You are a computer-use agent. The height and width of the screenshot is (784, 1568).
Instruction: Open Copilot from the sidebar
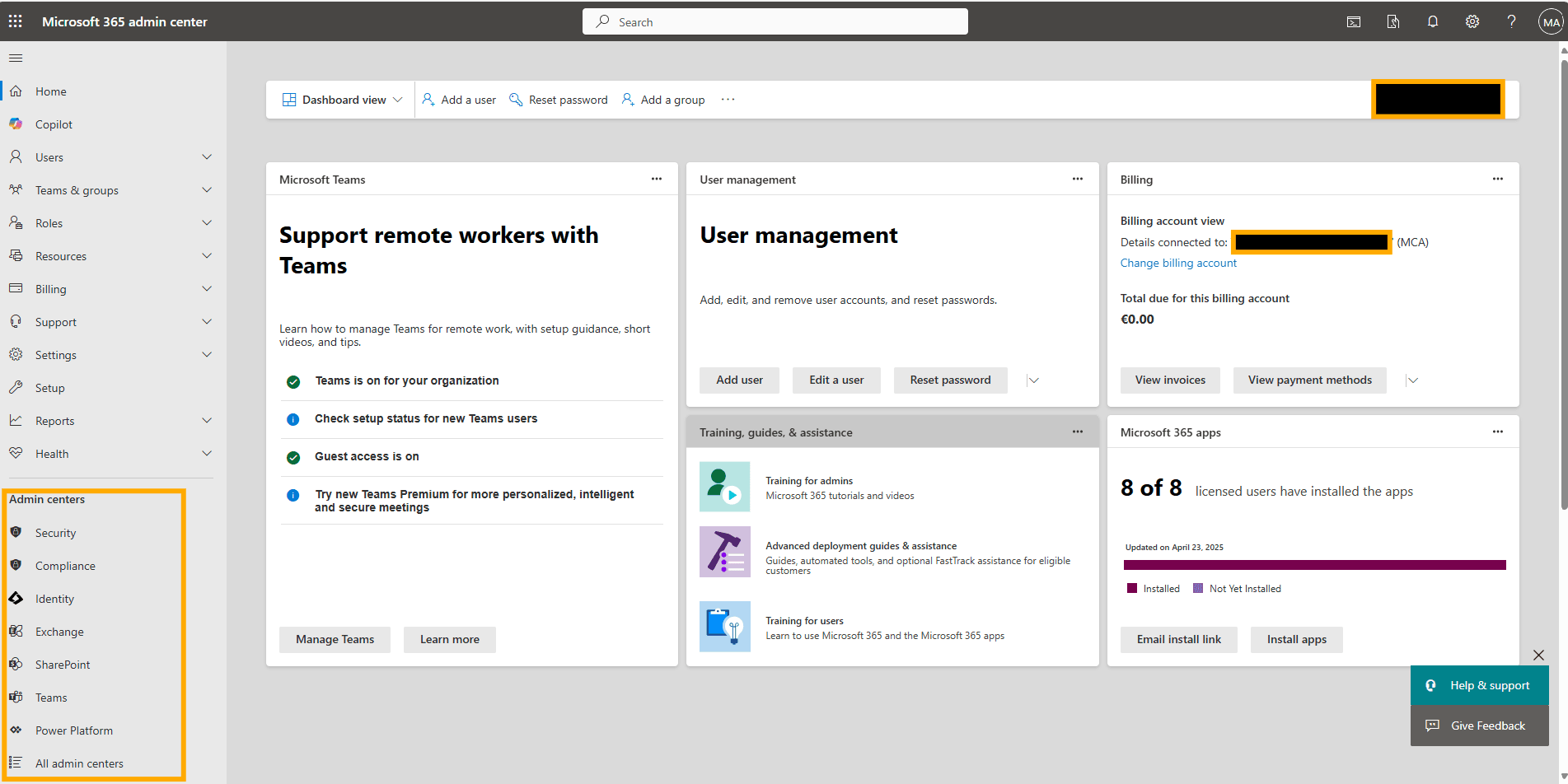tap(53, 124)
